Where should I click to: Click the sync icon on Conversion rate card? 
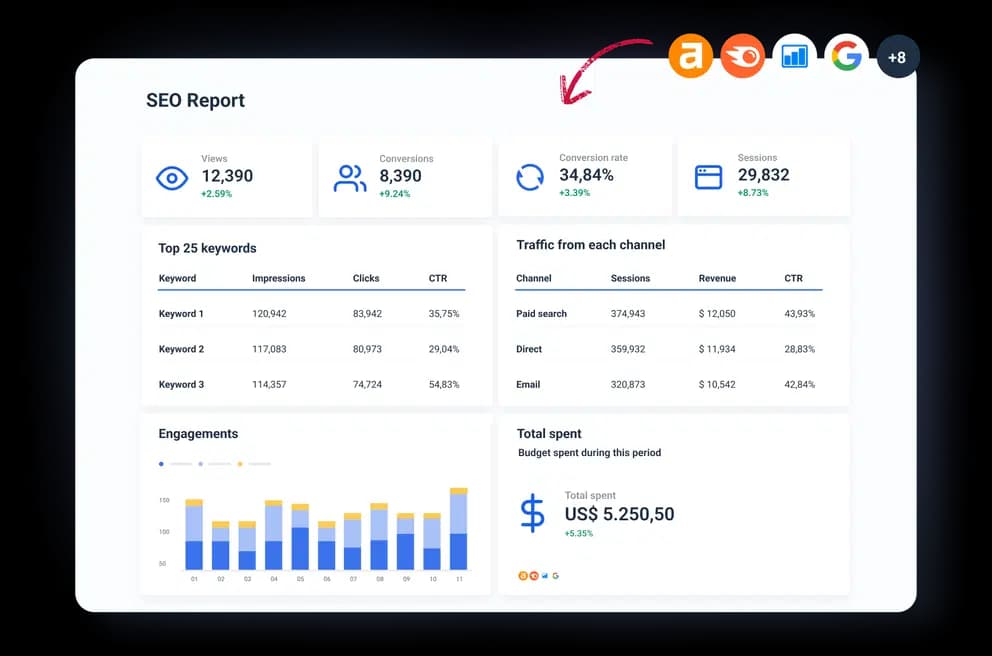(x=529, y=178)
